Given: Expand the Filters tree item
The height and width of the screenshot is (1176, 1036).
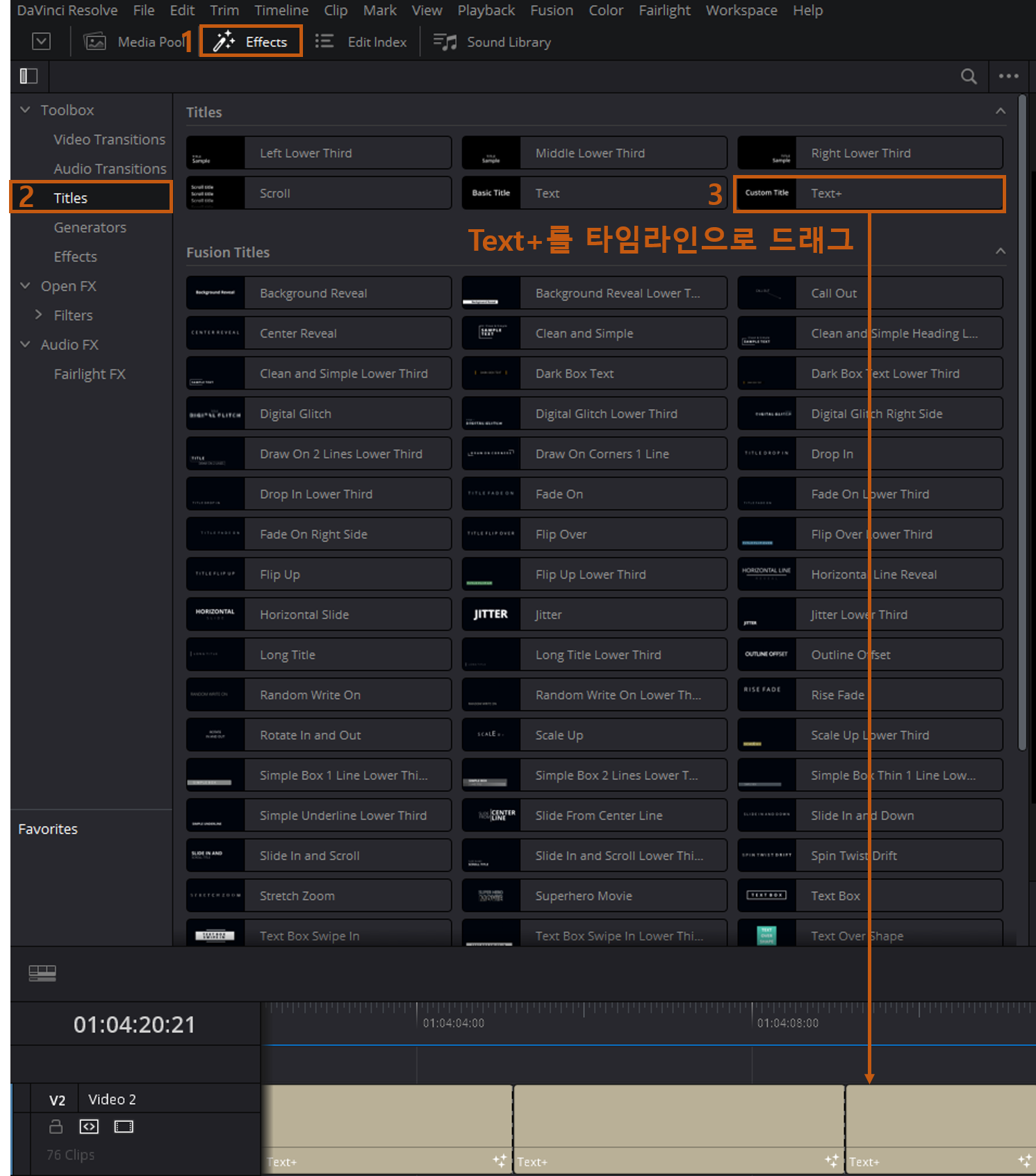Looking at the screenshot, I should click(x=39, y=315).
